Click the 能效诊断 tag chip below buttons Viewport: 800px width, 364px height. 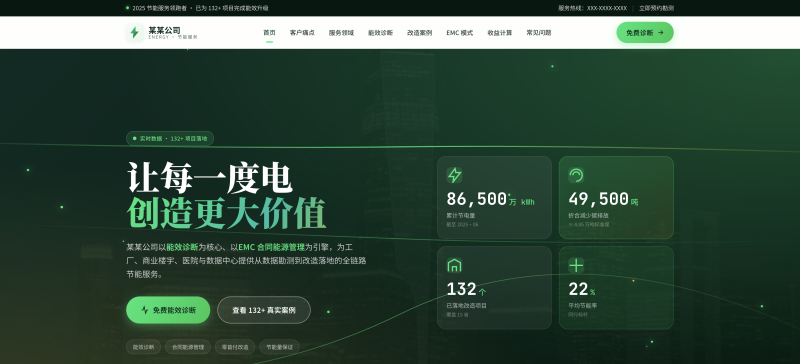[143, 347]
